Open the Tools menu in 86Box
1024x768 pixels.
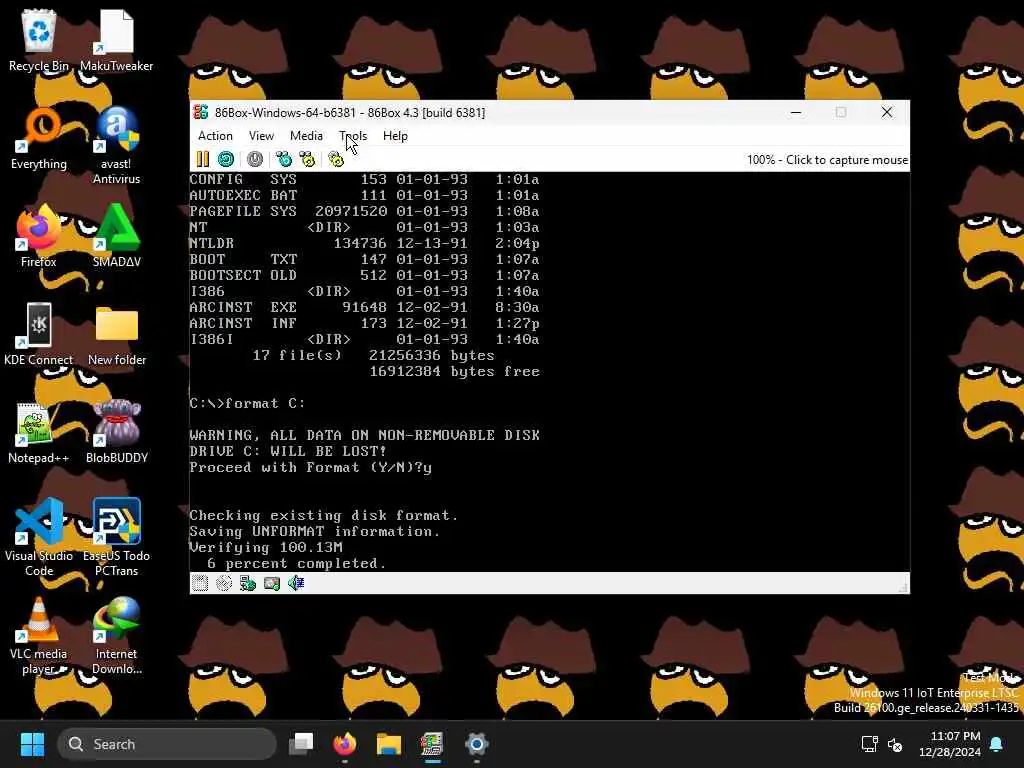[x=353, y=136]
